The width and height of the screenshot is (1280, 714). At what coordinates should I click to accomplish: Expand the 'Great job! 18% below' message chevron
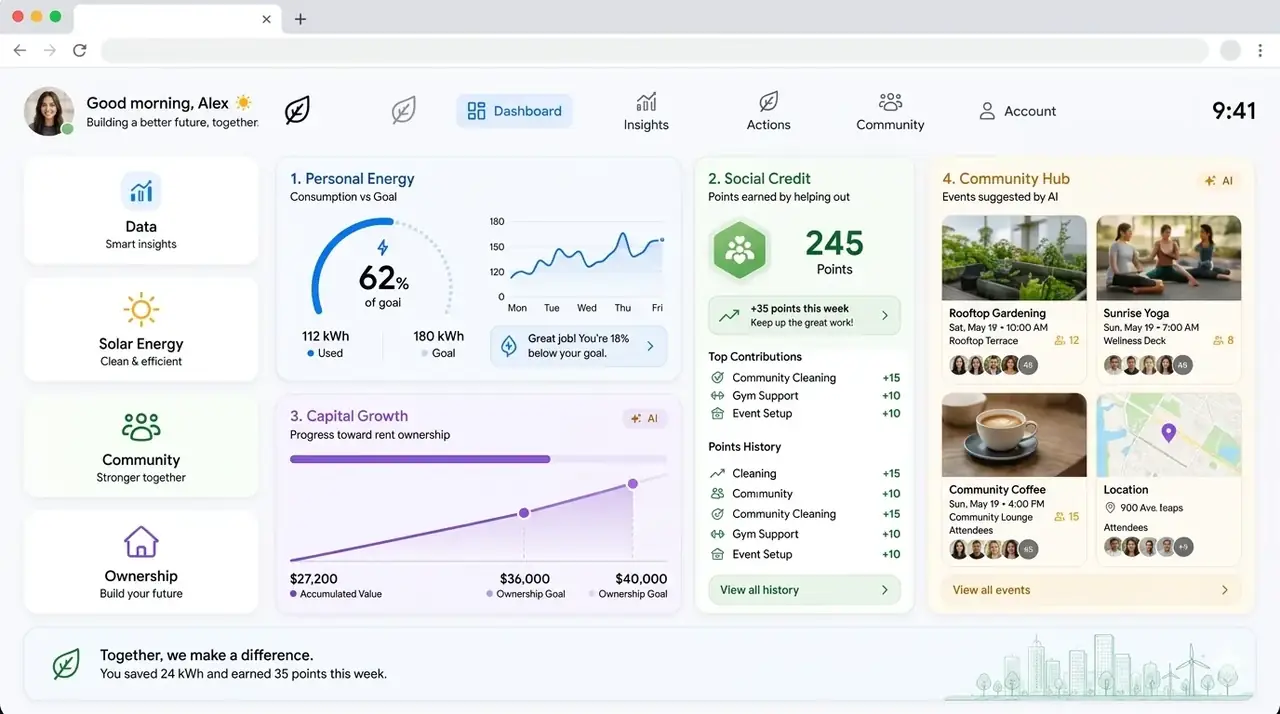pos(650,346)
